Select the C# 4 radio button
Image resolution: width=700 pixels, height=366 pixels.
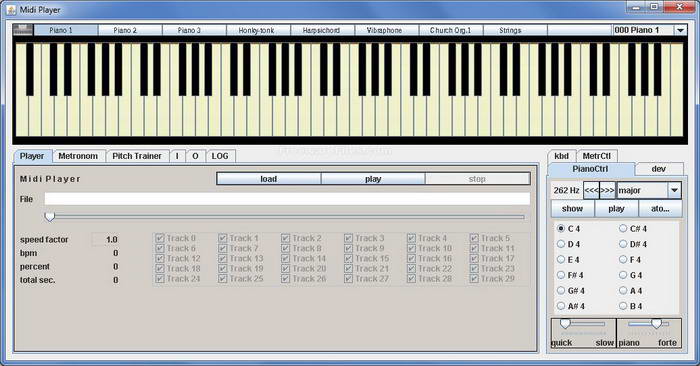(623, 229)
